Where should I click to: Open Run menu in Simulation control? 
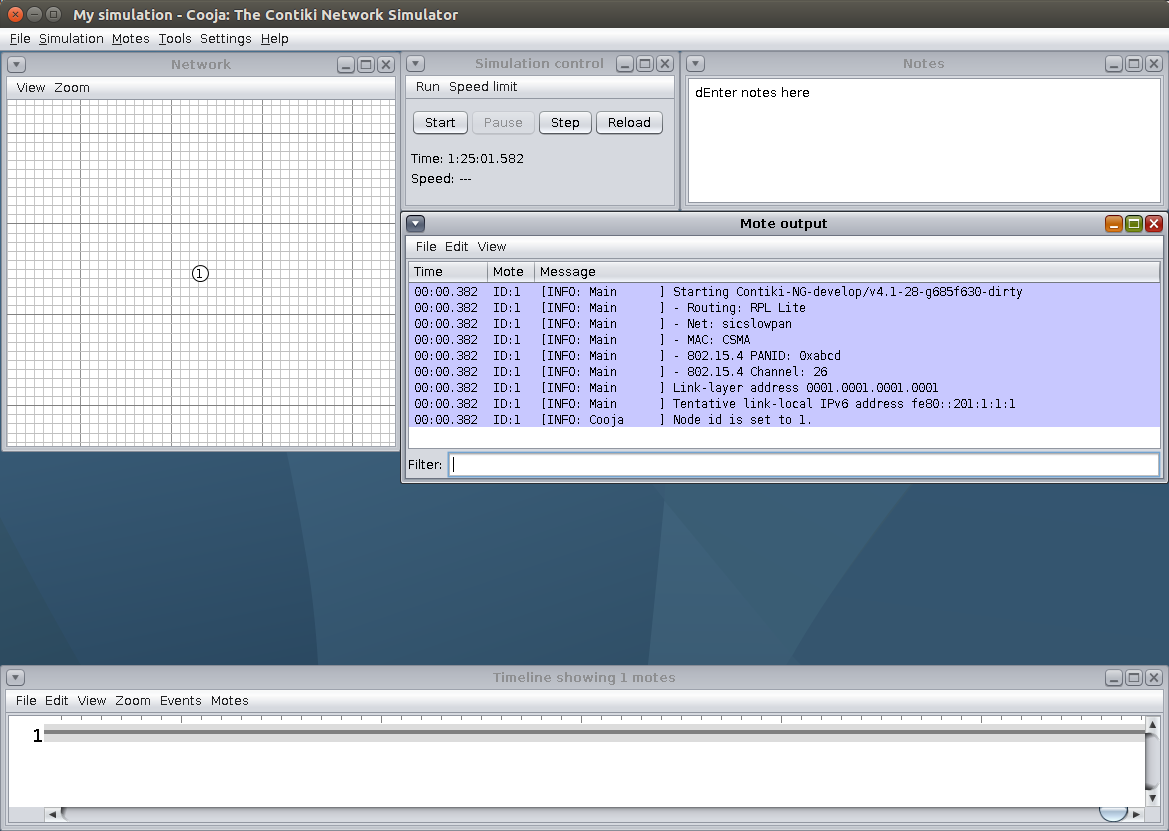(x=427, y=87)
